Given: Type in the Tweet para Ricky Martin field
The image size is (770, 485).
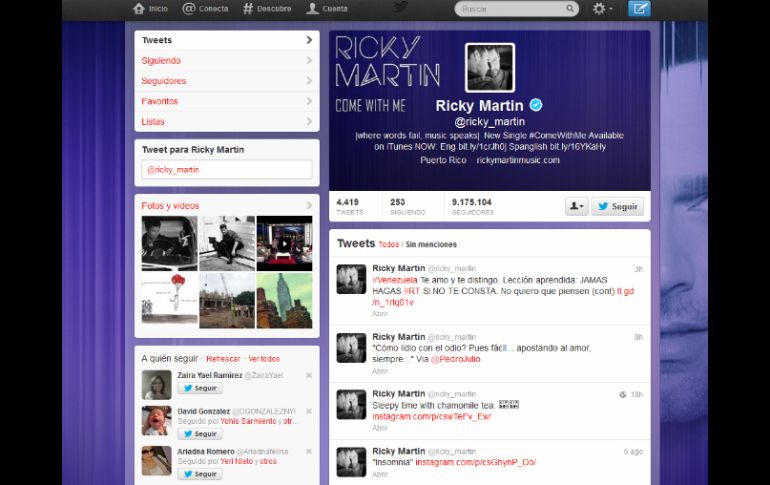Looking at the screenshot, I should pyautogui.click(x=227, y=170).
